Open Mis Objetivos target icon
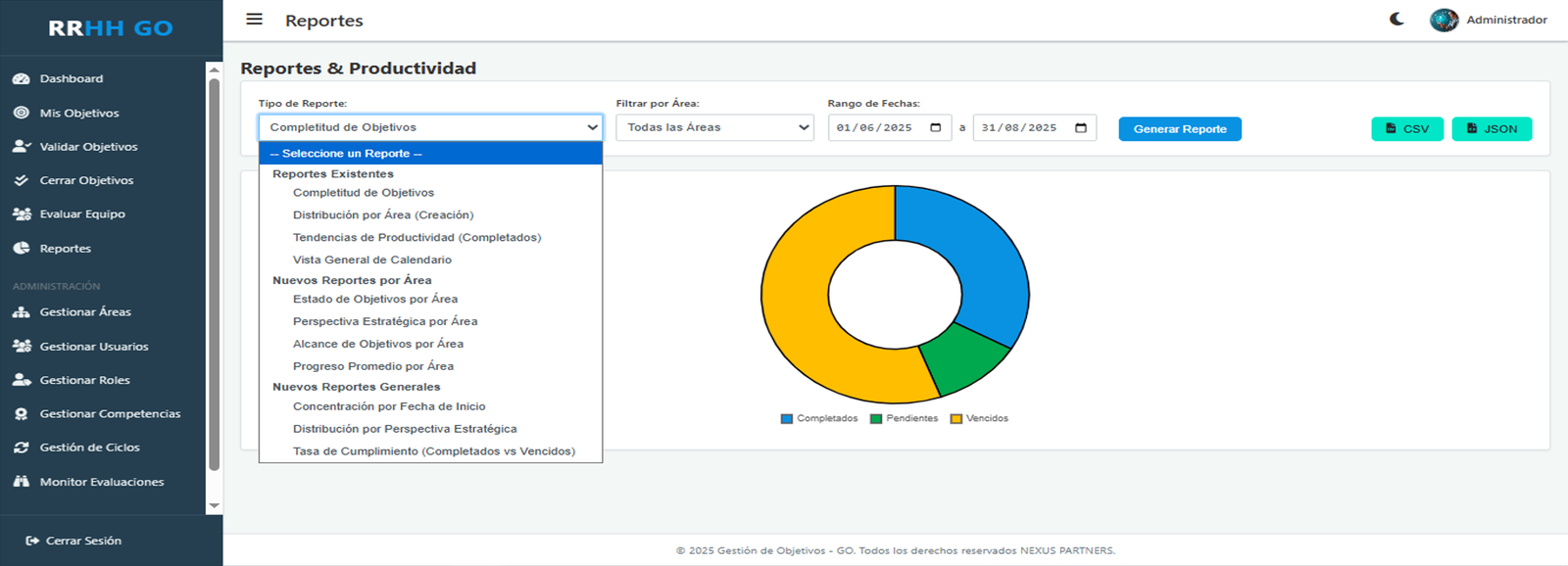This screenshot has width=1568, height=566. click(21, 113)
